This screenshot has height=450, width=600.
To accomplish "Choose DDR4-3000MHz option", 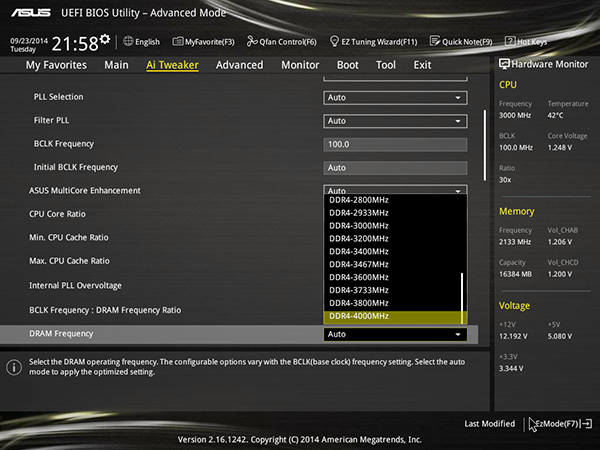I will [359, 226].
